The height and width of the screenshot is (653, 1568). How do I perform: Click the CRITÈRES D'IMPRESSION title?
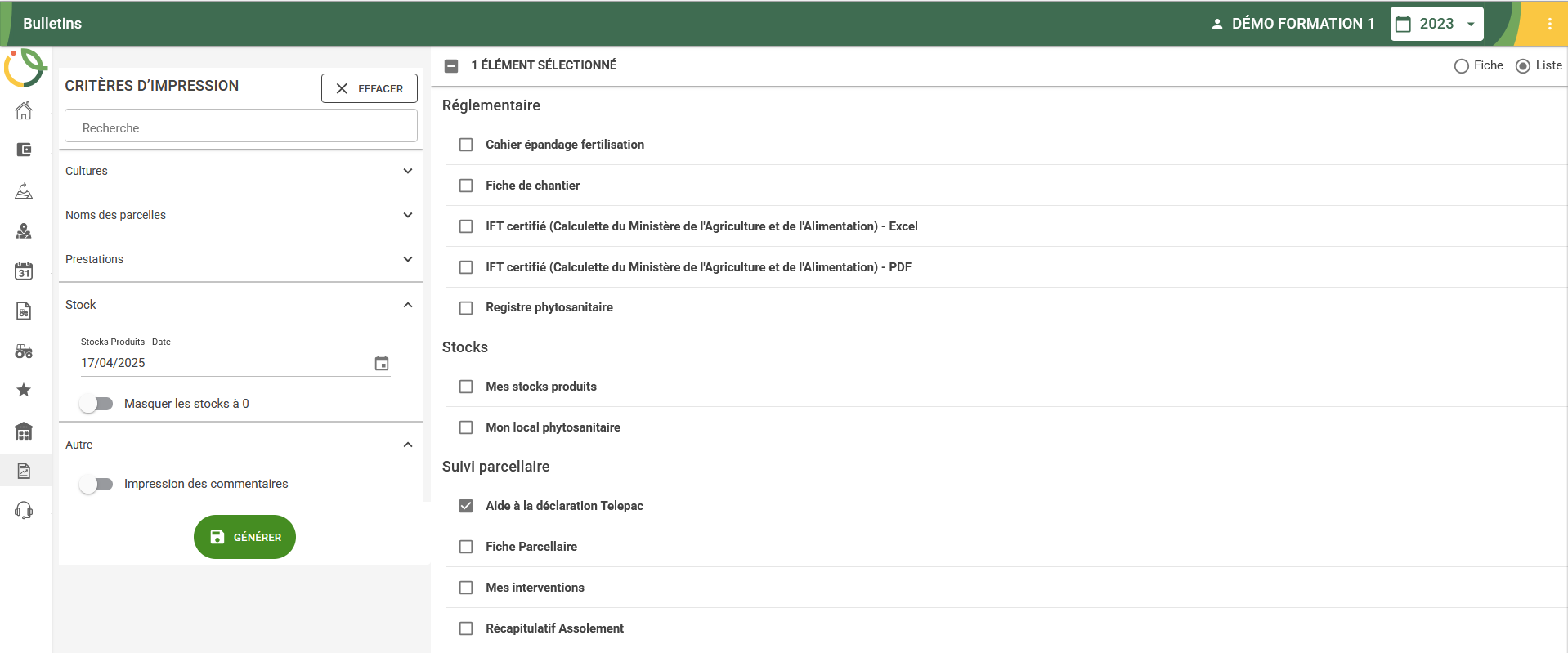tap(152, 86)
